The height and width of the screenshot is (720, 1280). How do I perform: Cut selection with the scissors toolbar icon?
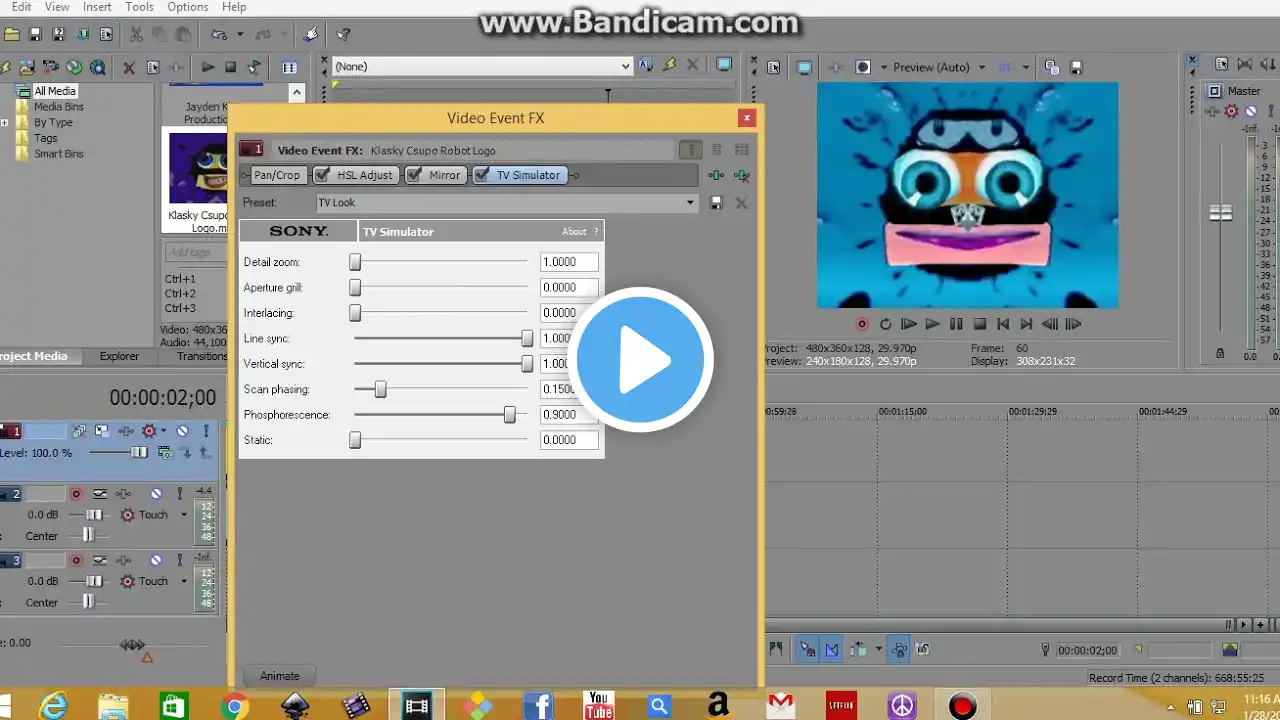click(136, 35)
